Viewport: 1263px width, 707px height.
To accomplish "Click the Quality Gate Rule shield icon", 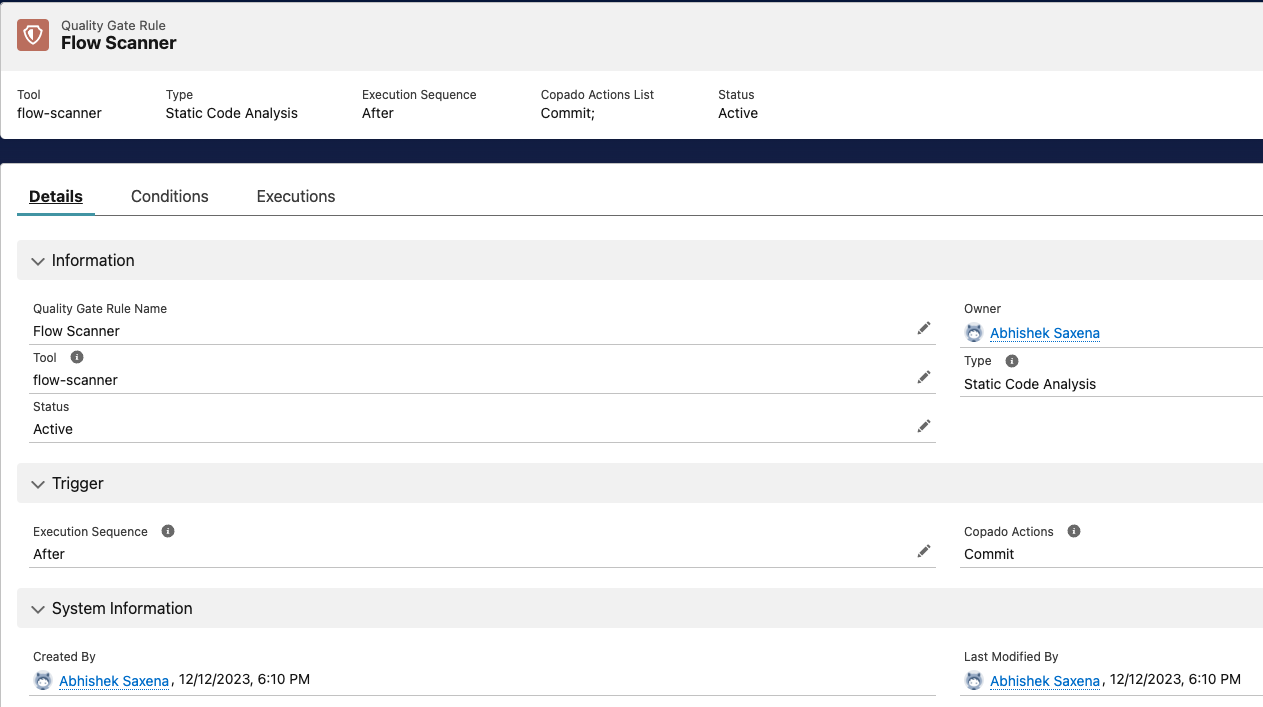I will point(33,35).
